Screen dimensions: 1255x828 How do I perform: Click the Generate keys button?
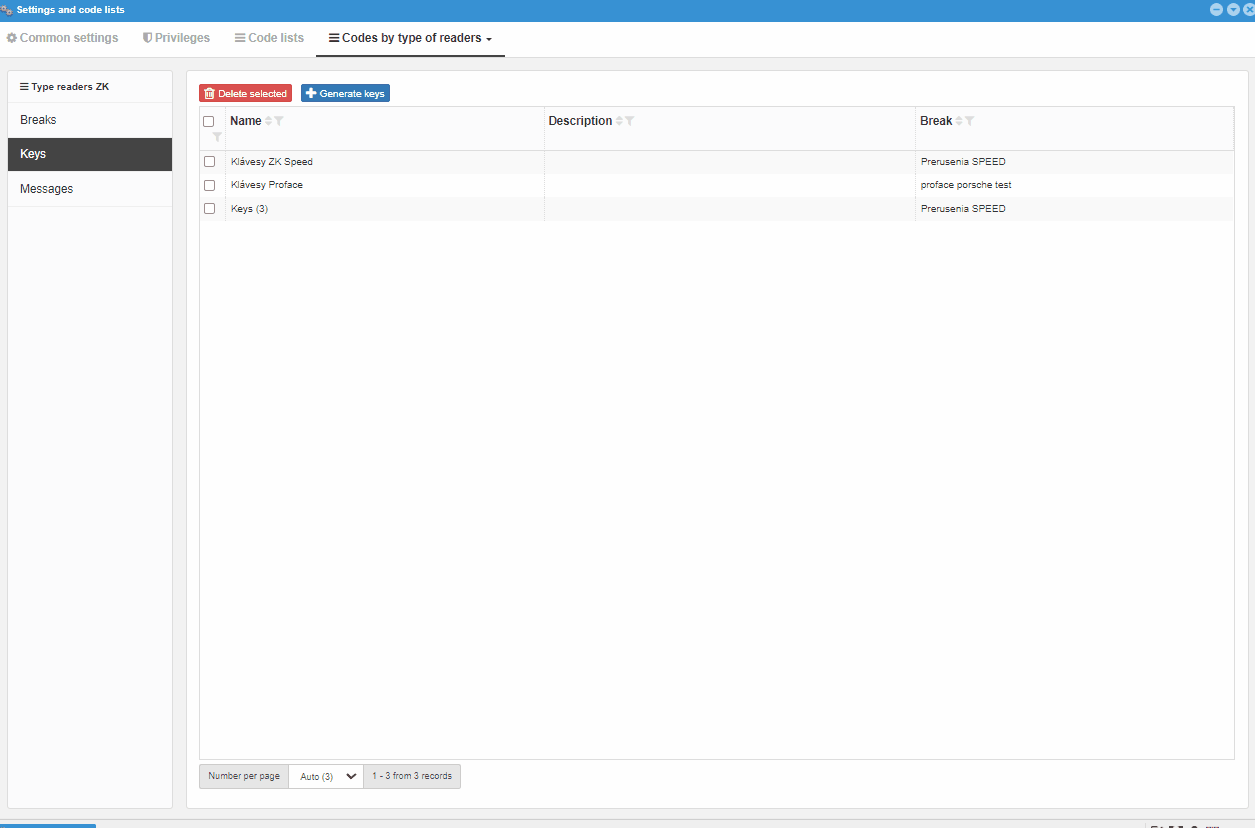point(345,93)
